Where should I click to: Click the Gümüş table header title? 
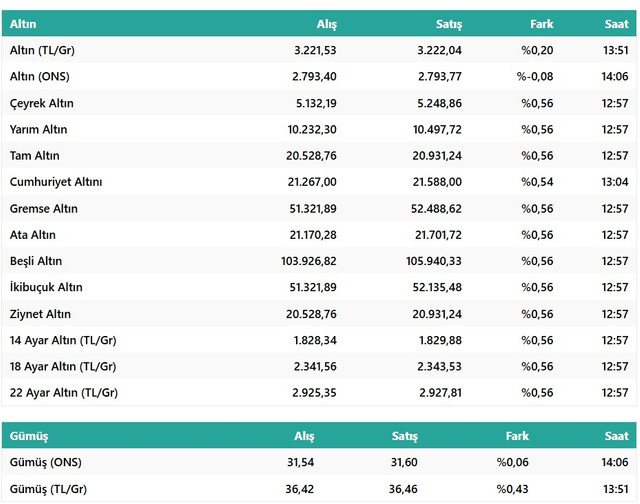[x=29, y=436]
